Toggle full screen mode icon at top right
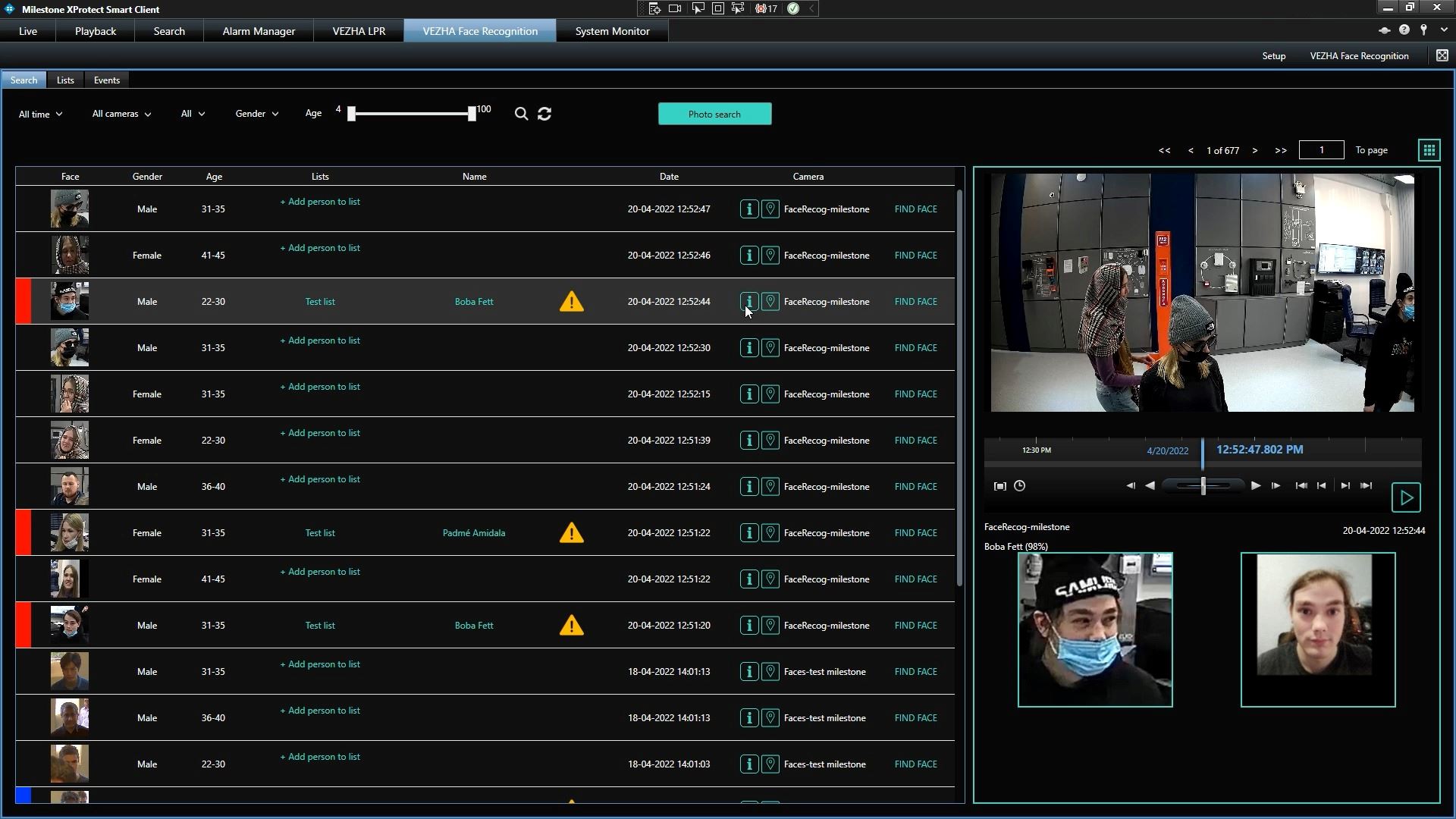Screen dimensions: 1456x819 tap(1442, 55)
